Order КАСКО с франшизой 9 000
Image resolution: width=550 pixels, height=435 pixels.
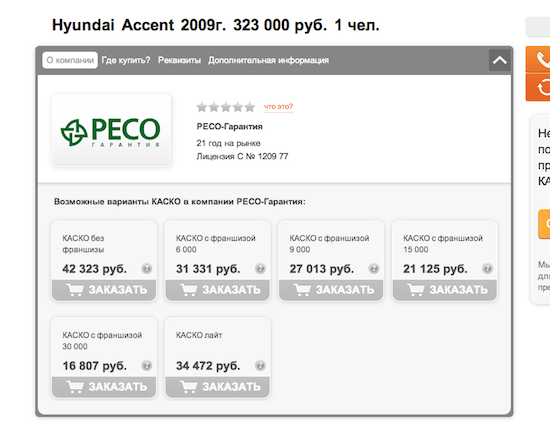pyautogui.click(x=331, y=290)
